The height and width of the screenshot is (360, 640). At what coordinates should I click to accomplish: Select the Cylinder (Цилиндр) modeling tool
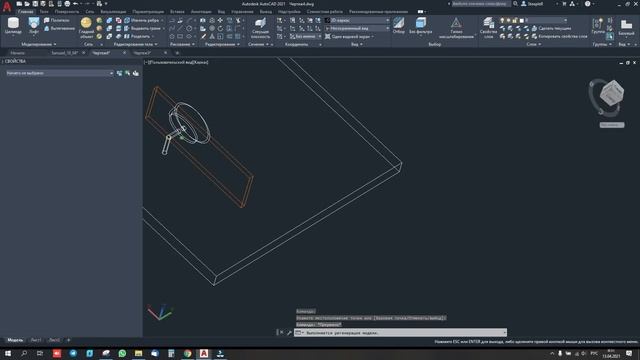pos(13,26)
